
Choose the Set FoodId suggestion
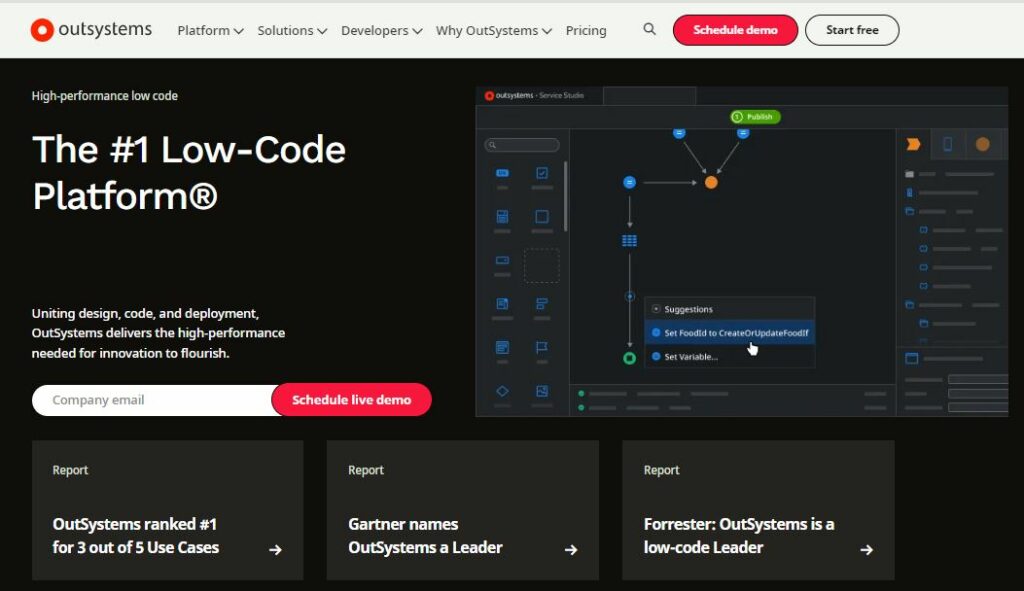point(729,333)
